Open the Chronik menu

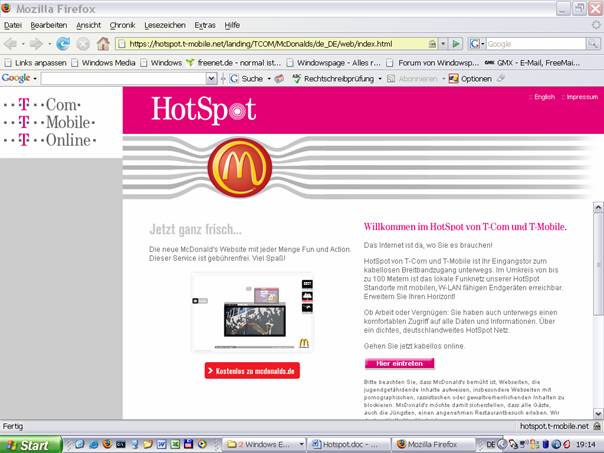click(122, 25)
